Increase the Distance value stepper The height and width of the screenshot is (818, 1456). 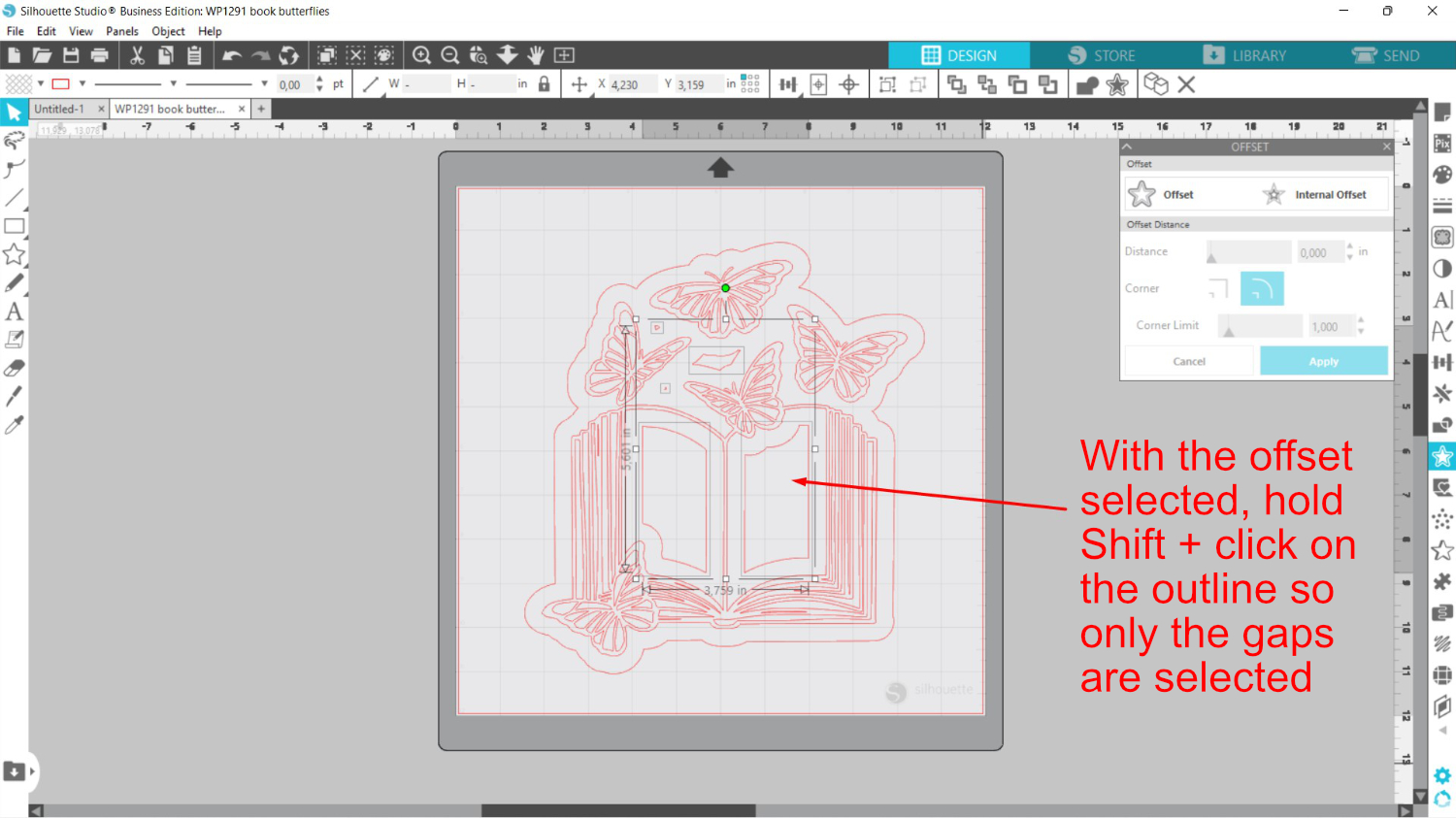[x=1349, y=247]
